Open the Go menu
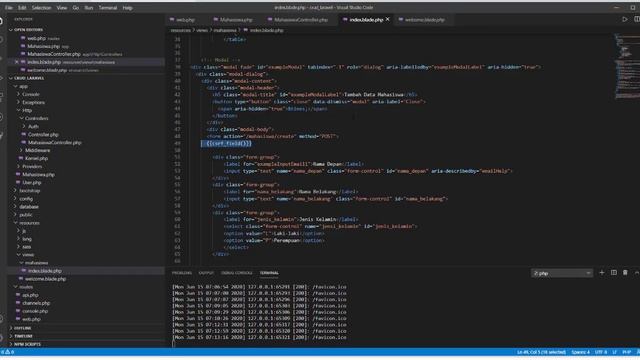Screen dimensions: 640x360 [76, 8]
